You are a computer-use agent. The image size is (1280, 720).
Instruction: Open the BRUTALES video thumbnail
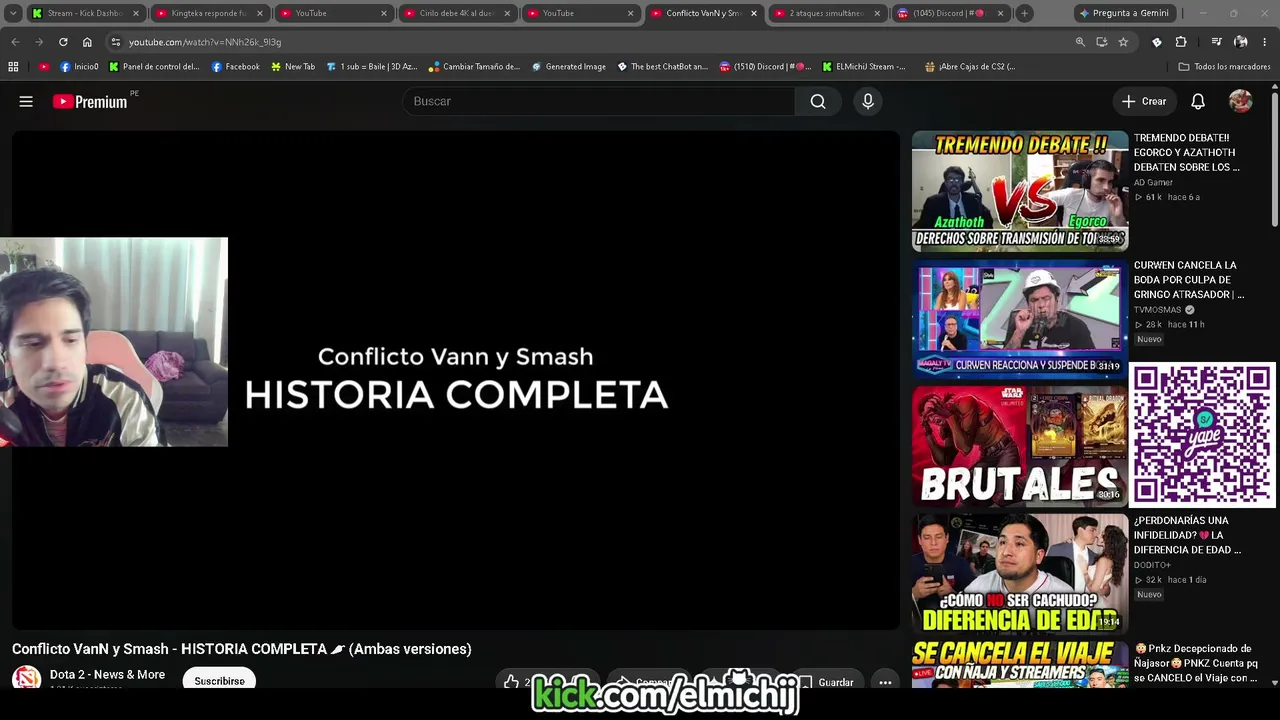tap(1020, 446)
